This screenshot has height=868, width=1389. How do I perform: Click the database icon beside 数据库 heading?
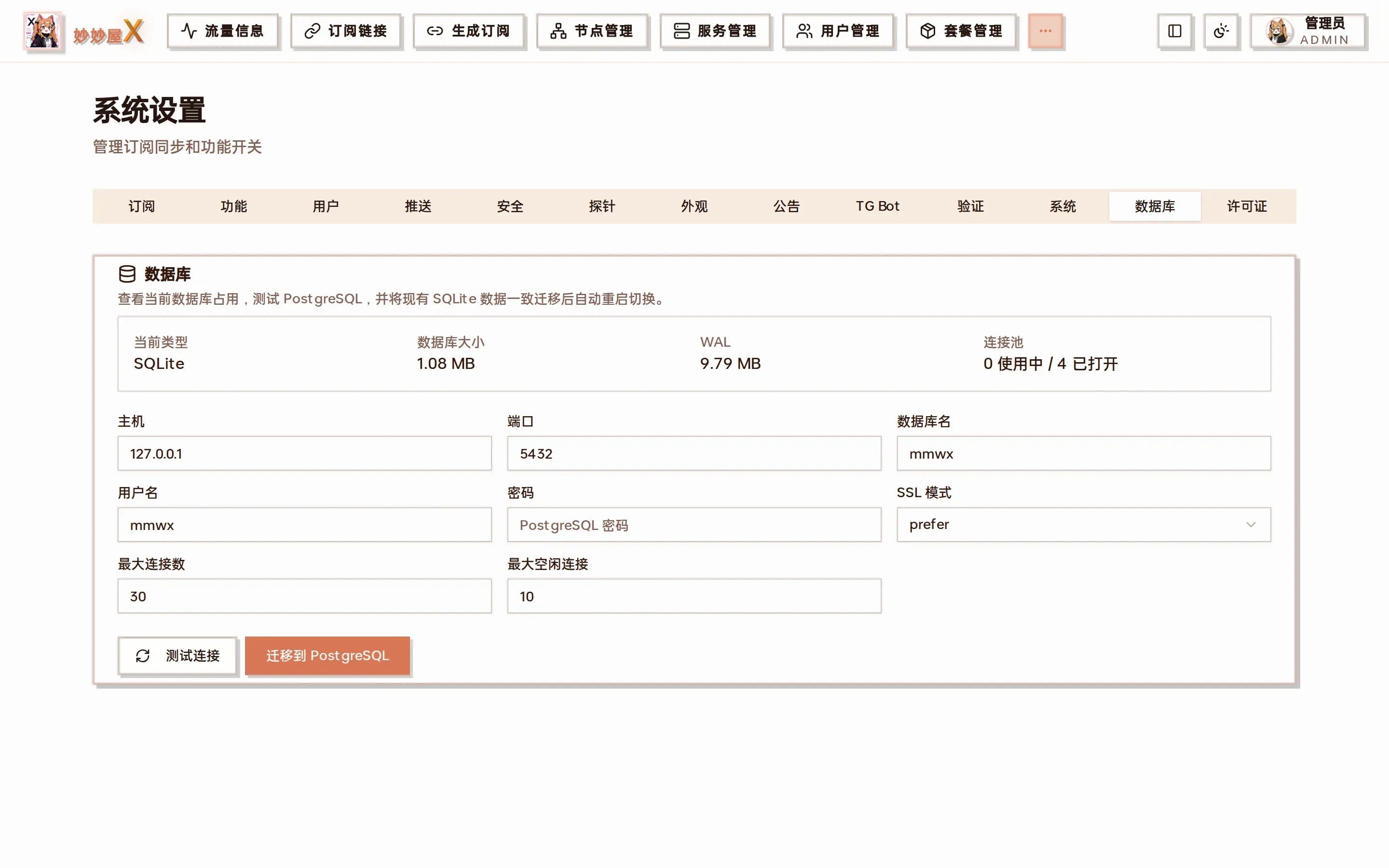(x=127, y=274)
